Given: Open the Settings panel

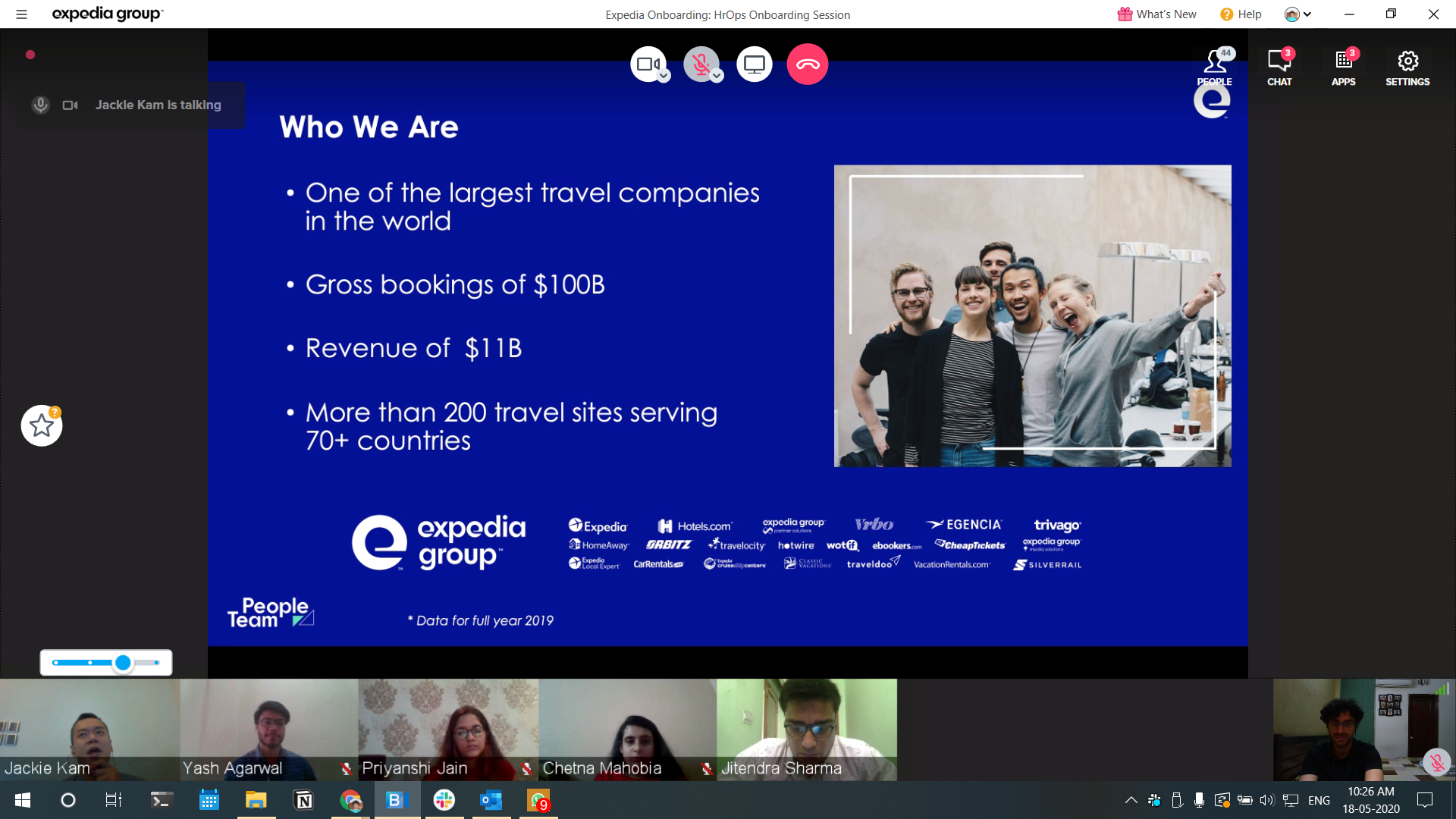Looking at the screenshot, I should coord(1407,67).
